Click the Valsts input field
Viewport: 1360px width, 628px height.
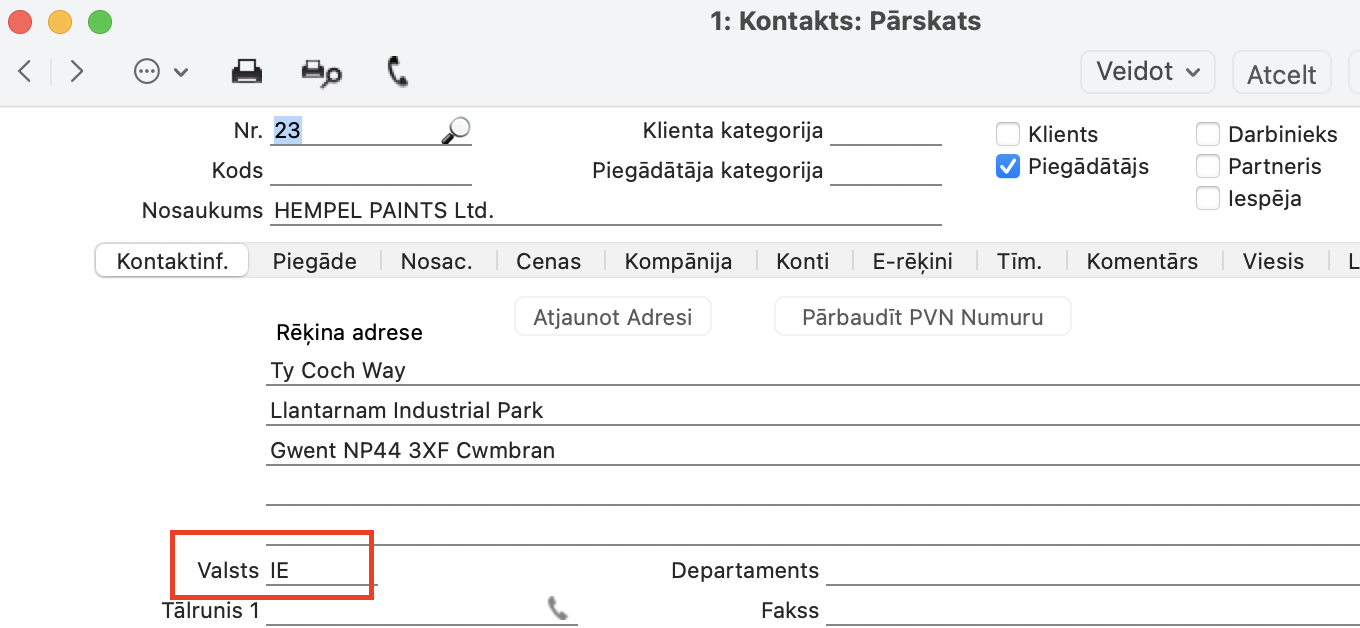pyautogui.click(x=320, y=571)
